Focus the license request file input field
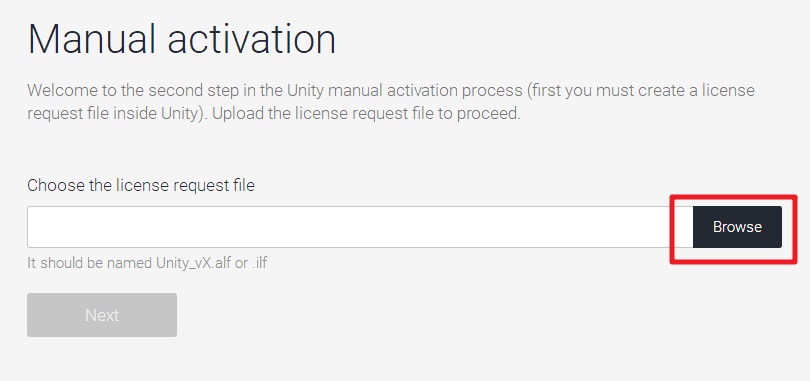The image size is (810, 381). point(360,227)
